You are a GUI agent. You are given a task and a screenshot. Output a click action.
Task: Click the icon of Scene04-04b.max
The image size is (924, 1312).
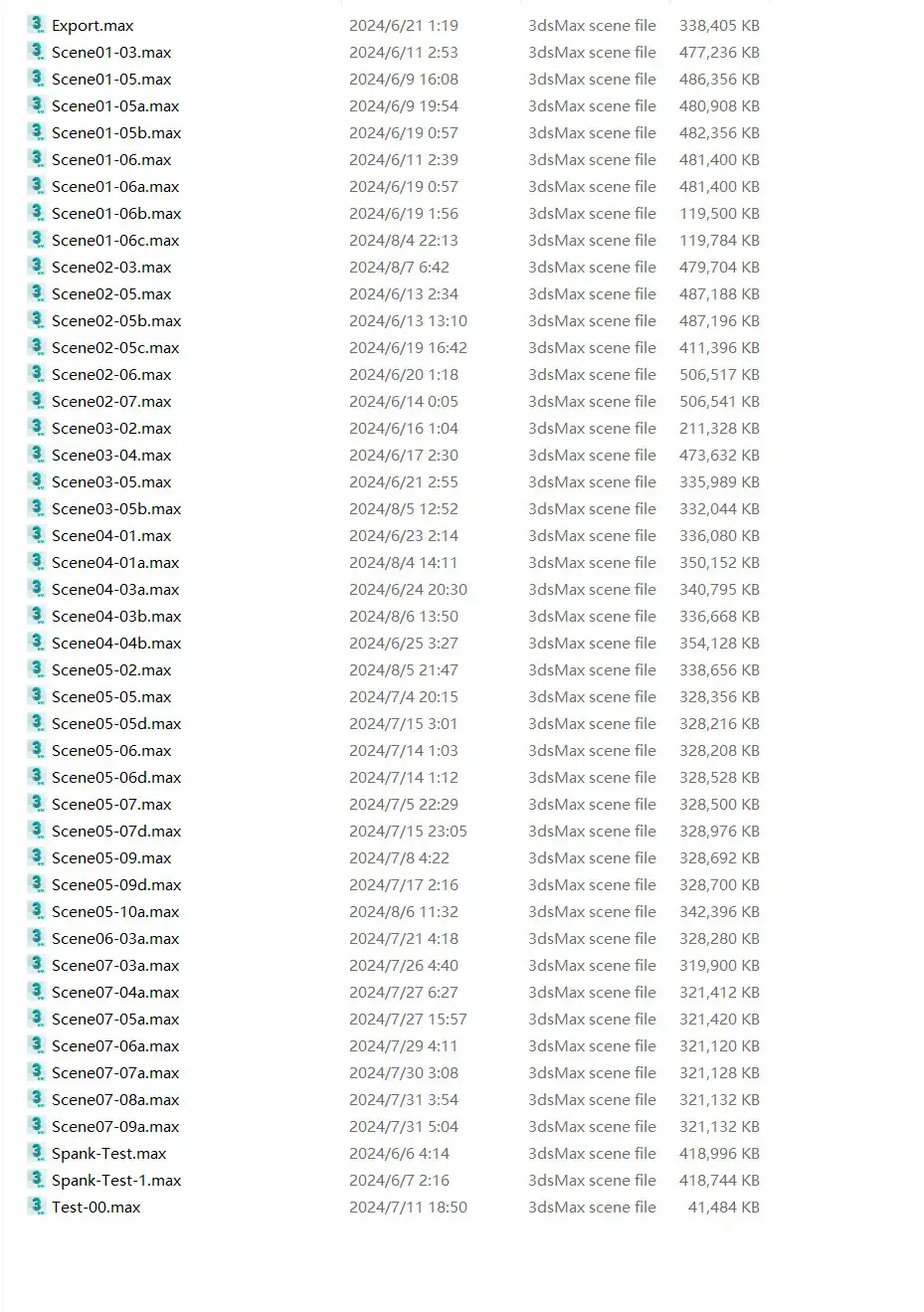pos(37,643)
